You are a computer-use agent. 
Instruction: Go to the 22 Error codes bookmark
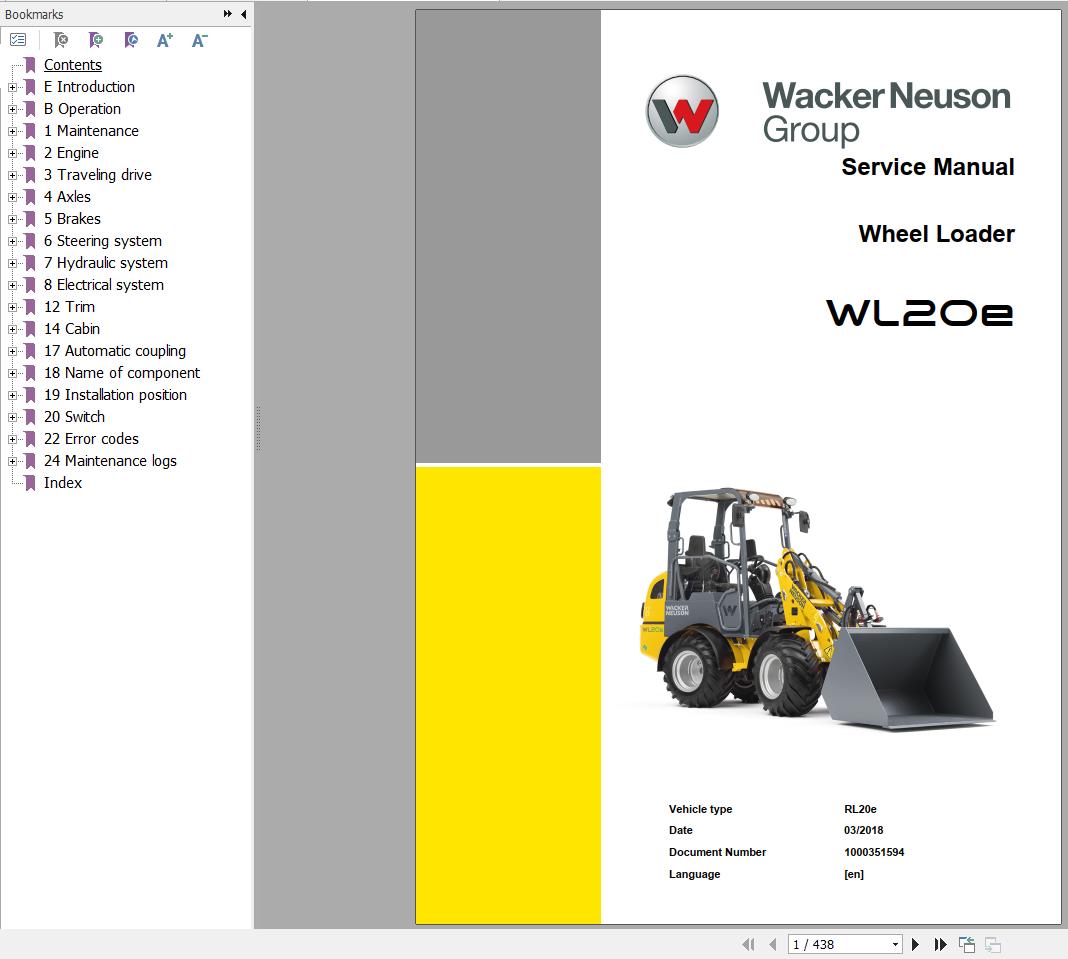(x=91, y=439)
